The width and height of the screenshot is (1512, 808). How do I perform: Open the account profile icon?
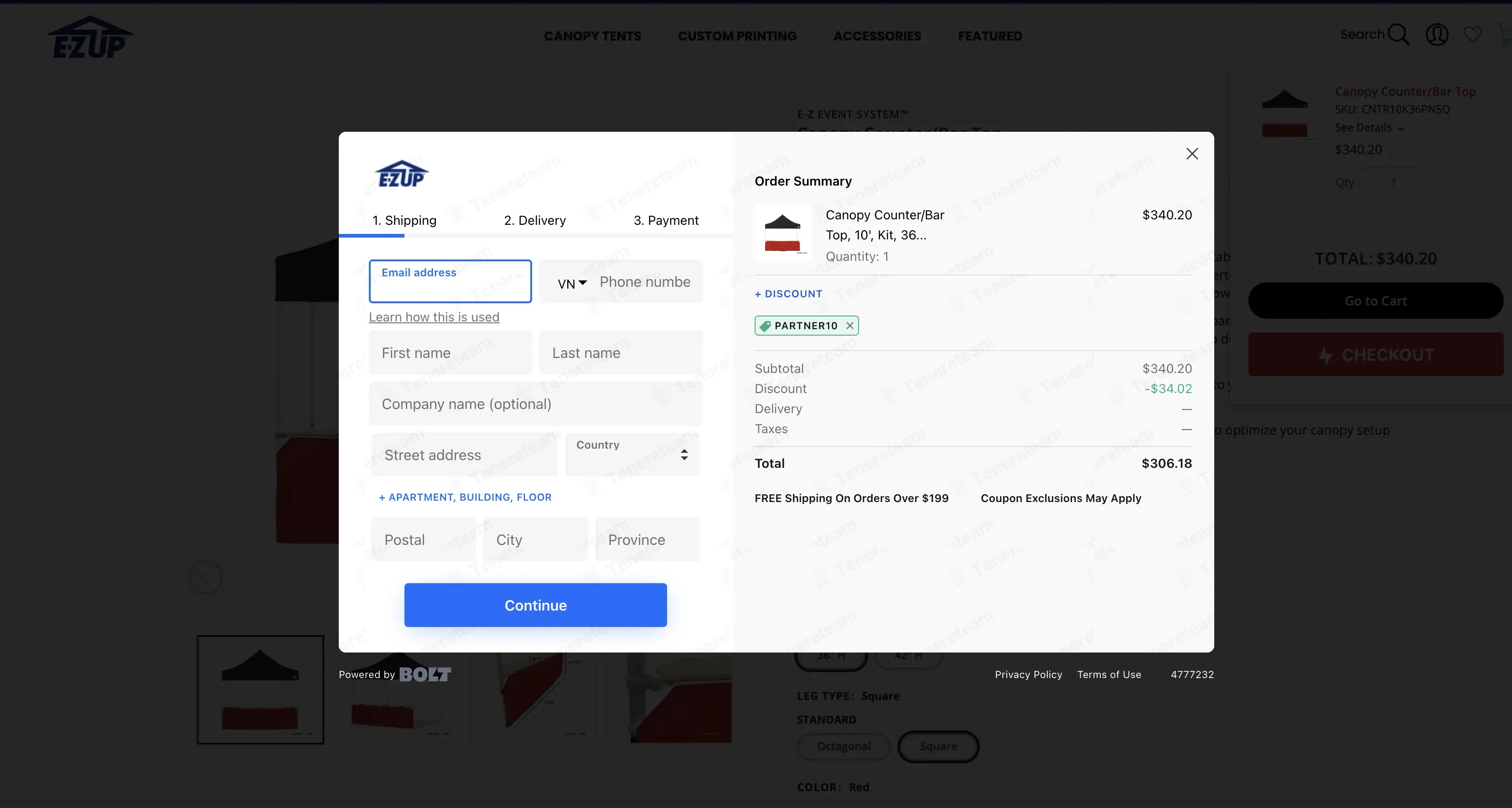pos(1437,35)
